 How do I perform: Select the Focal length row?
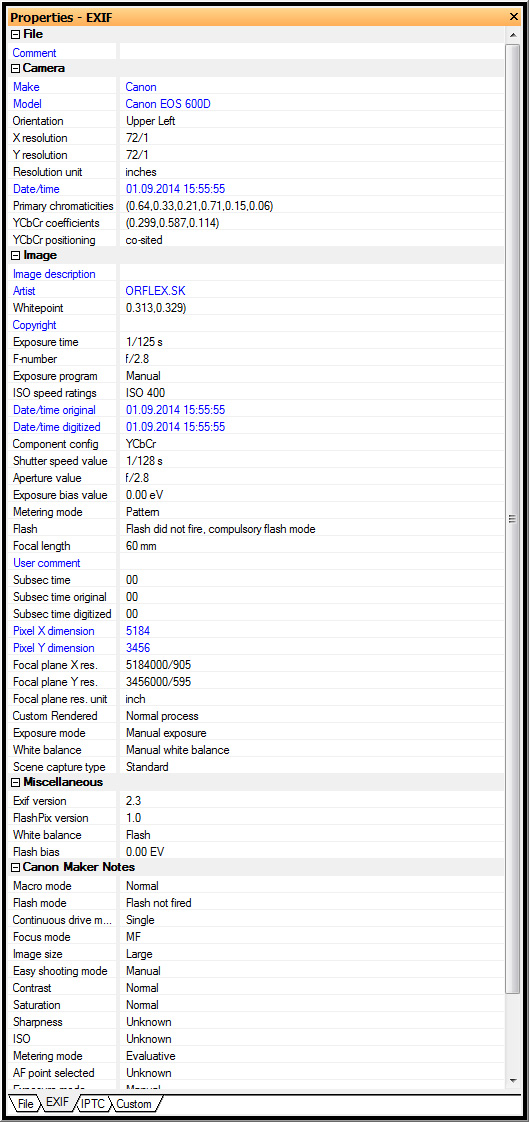point(256,546)
